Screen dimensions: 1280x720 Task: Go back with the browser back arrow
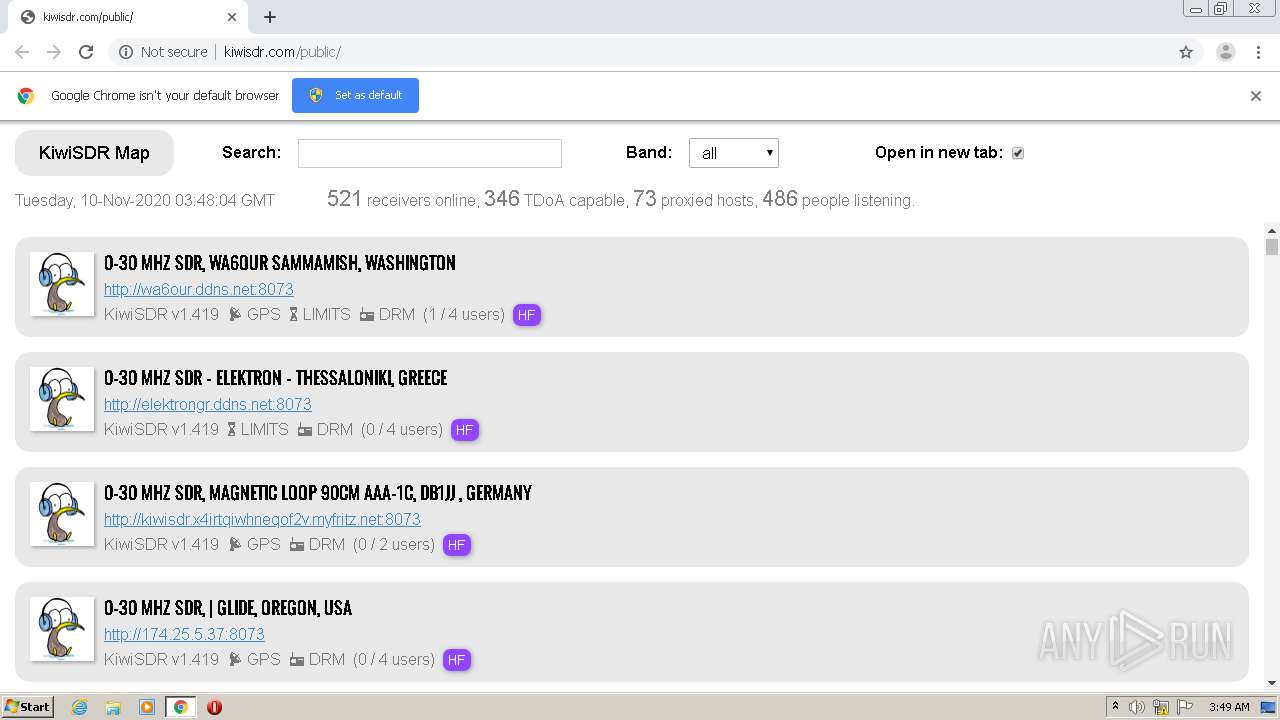coord(22,52)
